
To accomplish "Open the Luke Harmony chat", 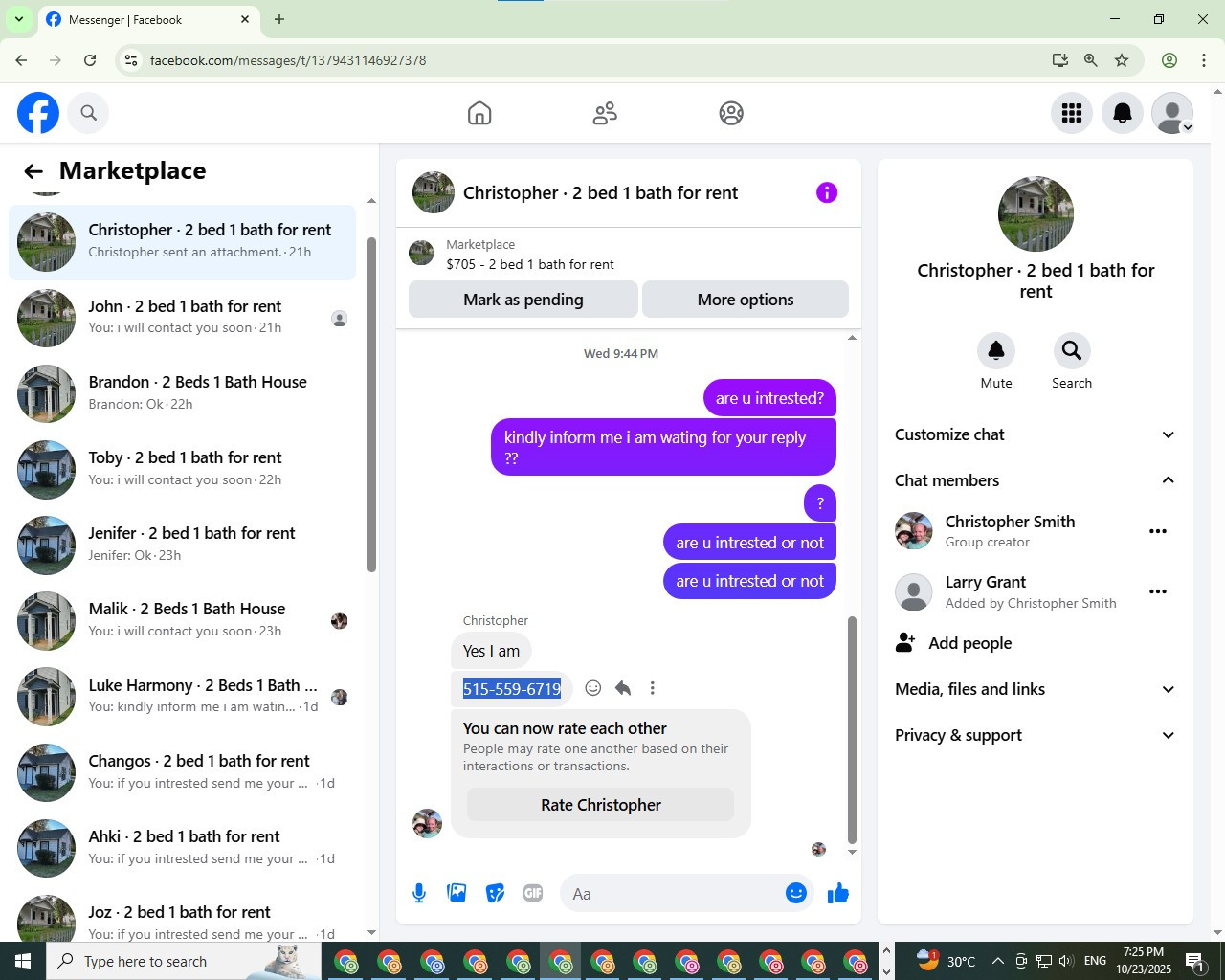I will [182, 697].
